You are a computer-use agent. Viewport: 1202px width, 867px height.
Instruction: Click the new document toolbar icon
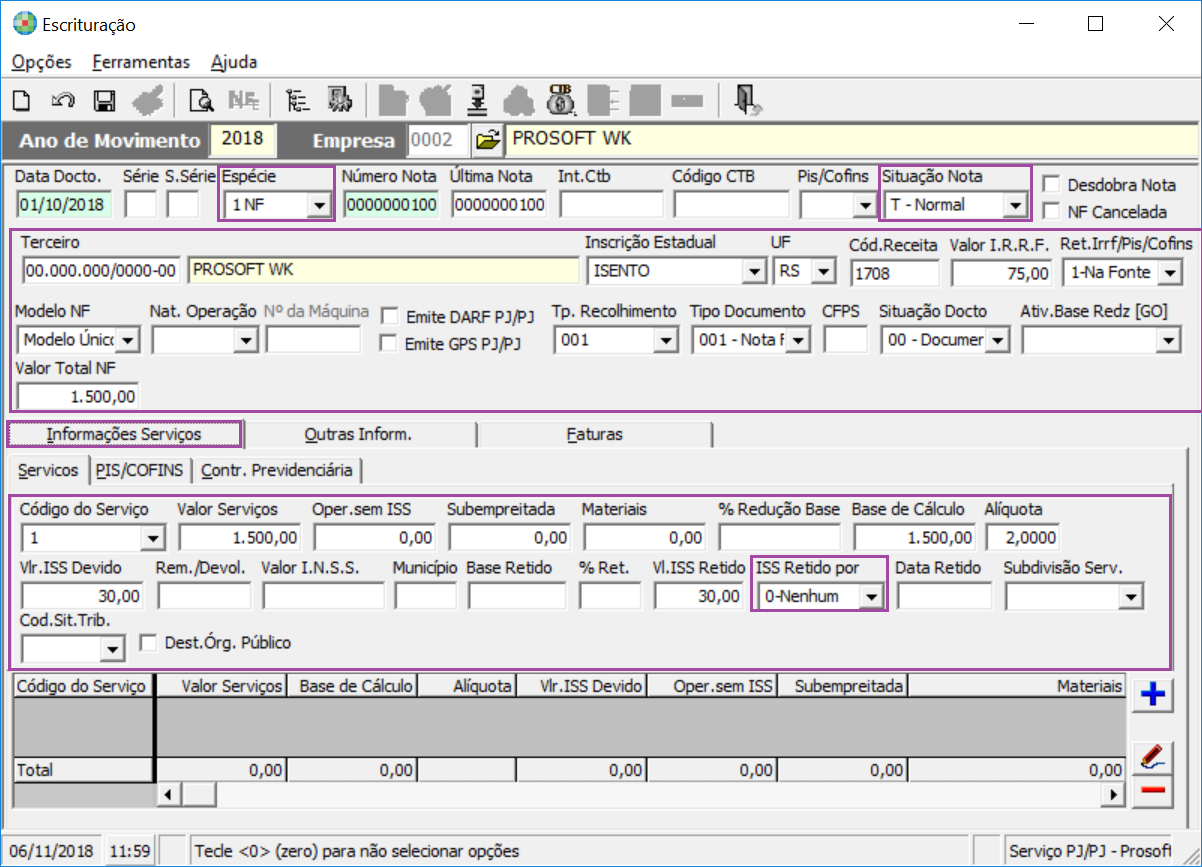tap(22, 100)
